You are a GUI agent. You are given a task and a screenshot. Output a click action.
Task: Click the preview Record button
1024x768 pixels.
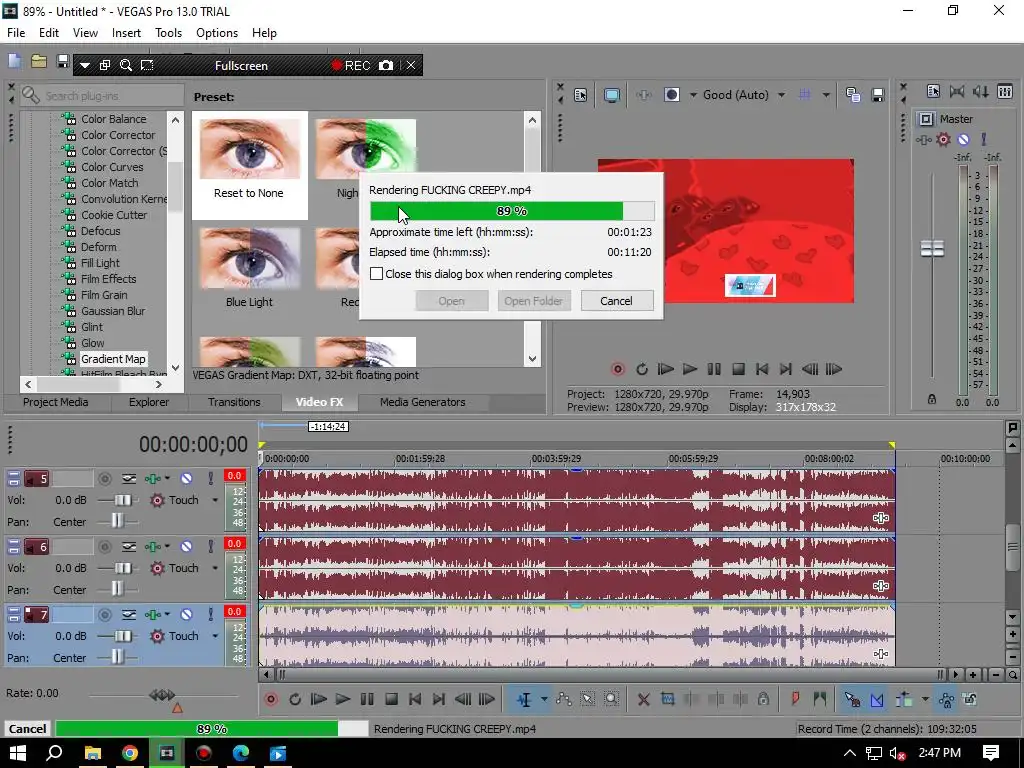point(617,369)
